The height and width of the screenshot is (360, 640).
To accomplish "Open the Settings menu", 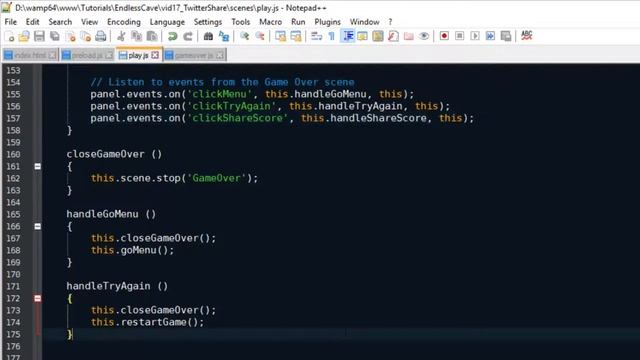I will [208, 22].
